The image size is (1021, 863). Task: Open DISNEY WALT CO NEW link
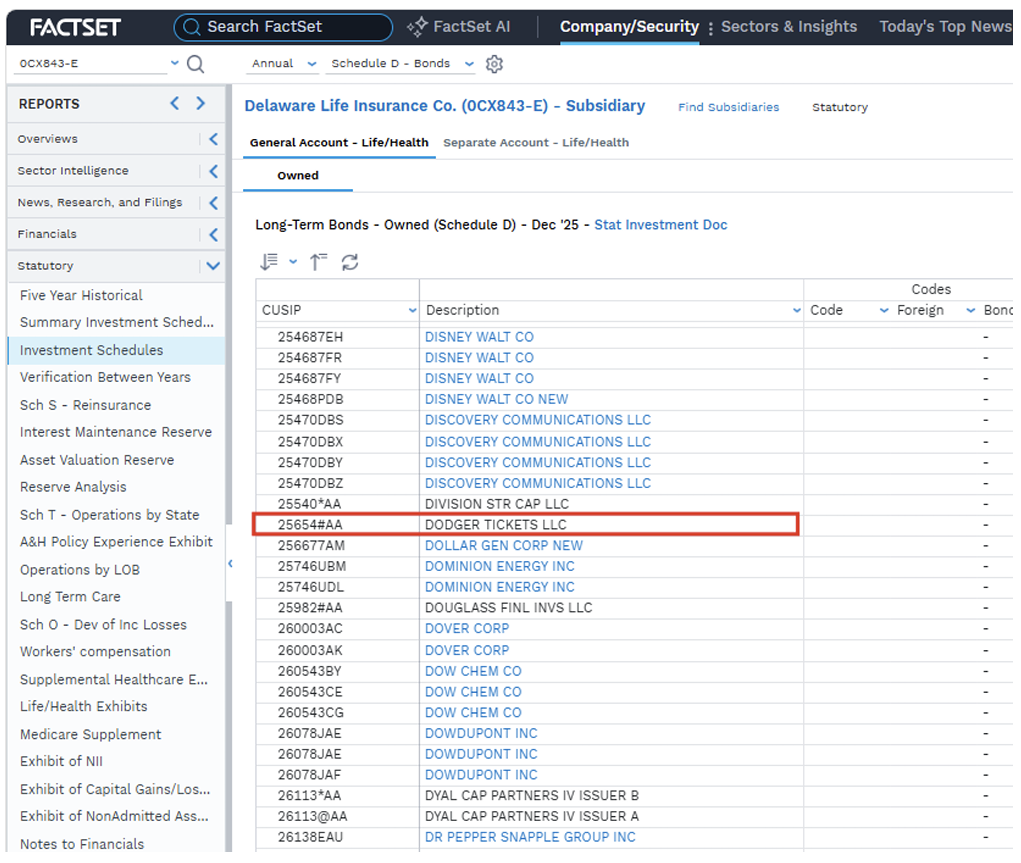496,399
